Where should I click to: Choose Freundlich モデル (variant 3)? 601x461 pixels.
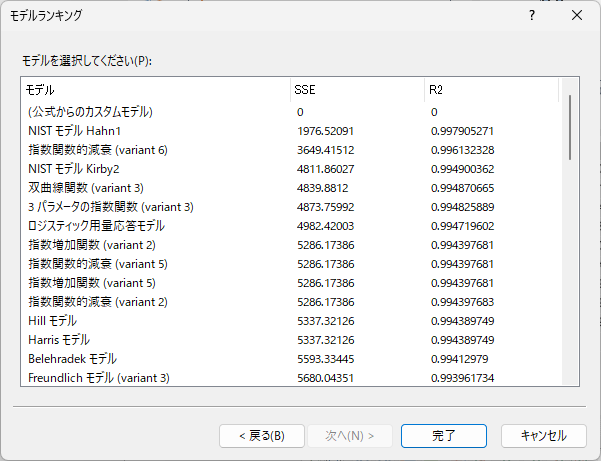(98, 378)
